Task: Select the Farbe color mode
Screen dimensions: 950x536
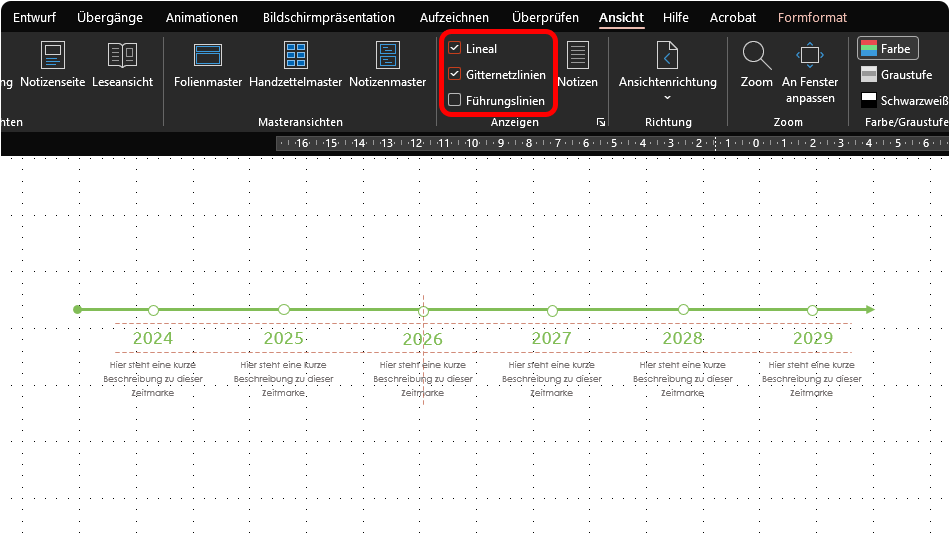Action: pyautogui.click(x=888, y=48)
